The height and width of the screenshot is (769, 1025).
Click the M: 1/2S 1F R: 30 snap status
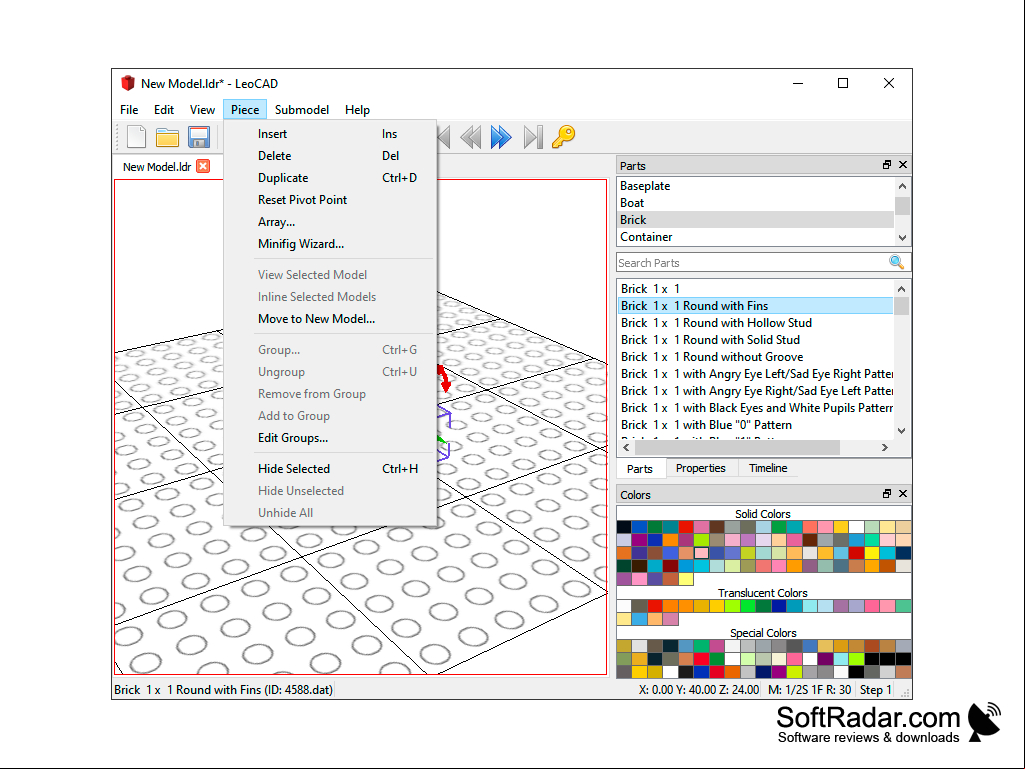click(809, 690)
